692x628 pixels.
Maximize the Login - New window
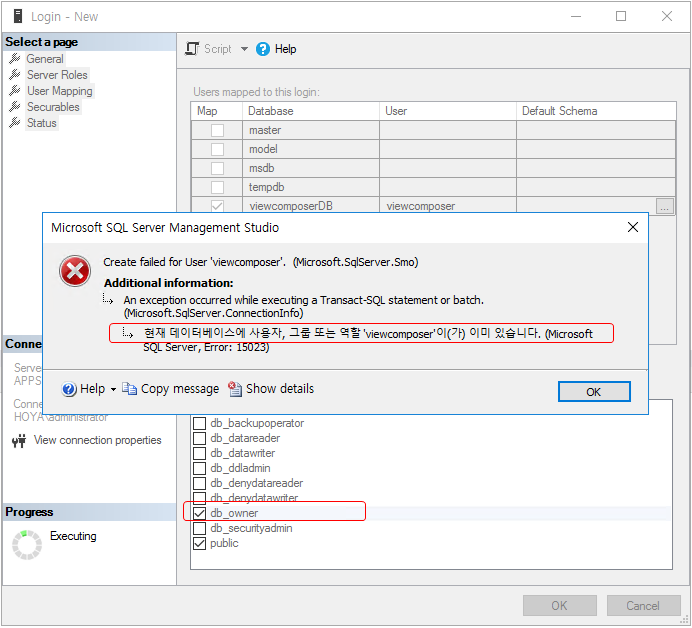click(x=621, y=16)
